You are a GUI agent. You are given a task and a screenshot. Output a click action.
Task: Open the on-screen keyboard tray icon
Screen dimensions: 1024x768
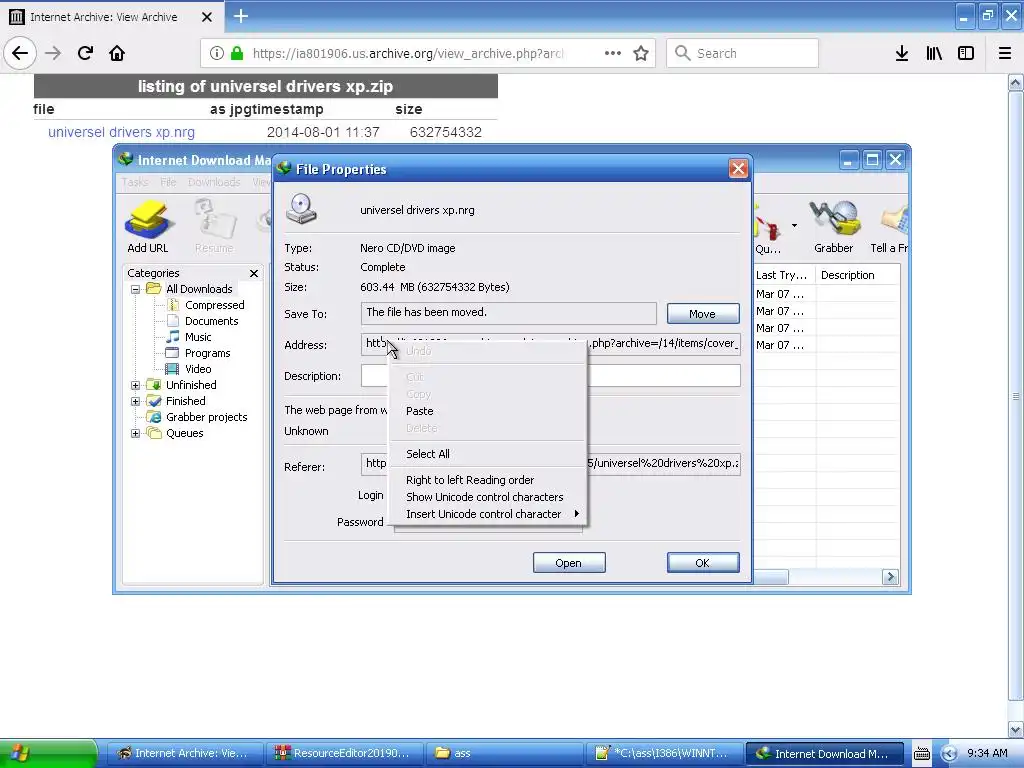click(921, 754)
